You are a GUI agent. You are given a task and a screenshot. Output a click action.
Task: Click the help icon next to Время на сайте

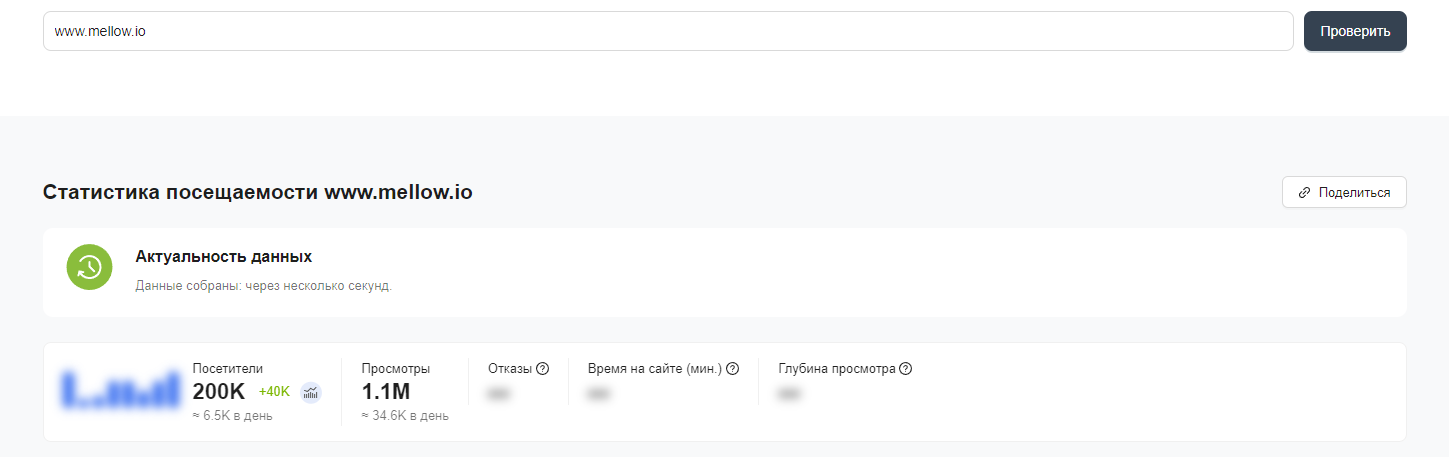(x=732, y=369)
